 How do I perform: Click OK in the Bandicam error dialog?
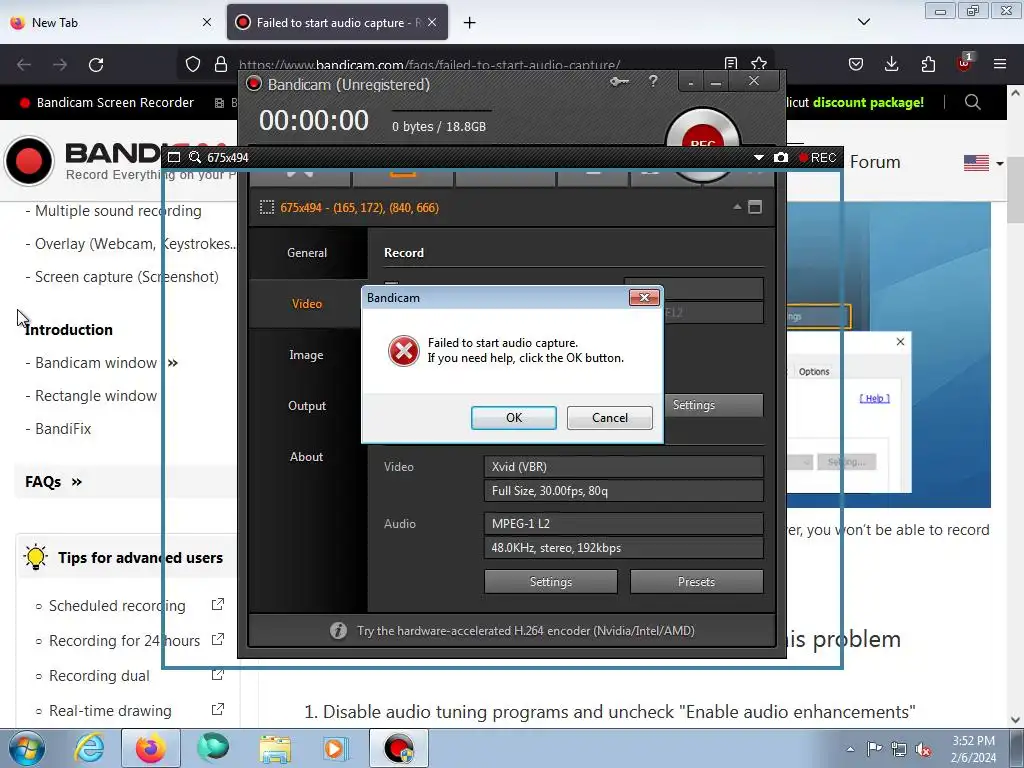[514, 418]
